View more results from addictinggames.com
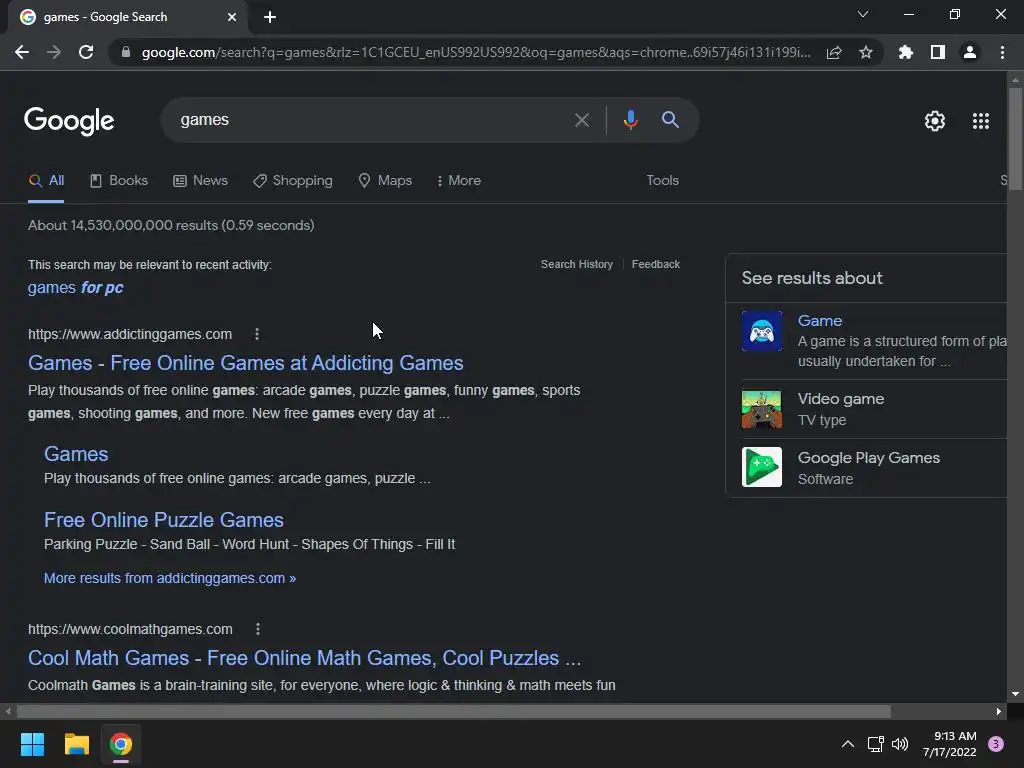This screenshot has width=1024, height=768. (170, 579)
